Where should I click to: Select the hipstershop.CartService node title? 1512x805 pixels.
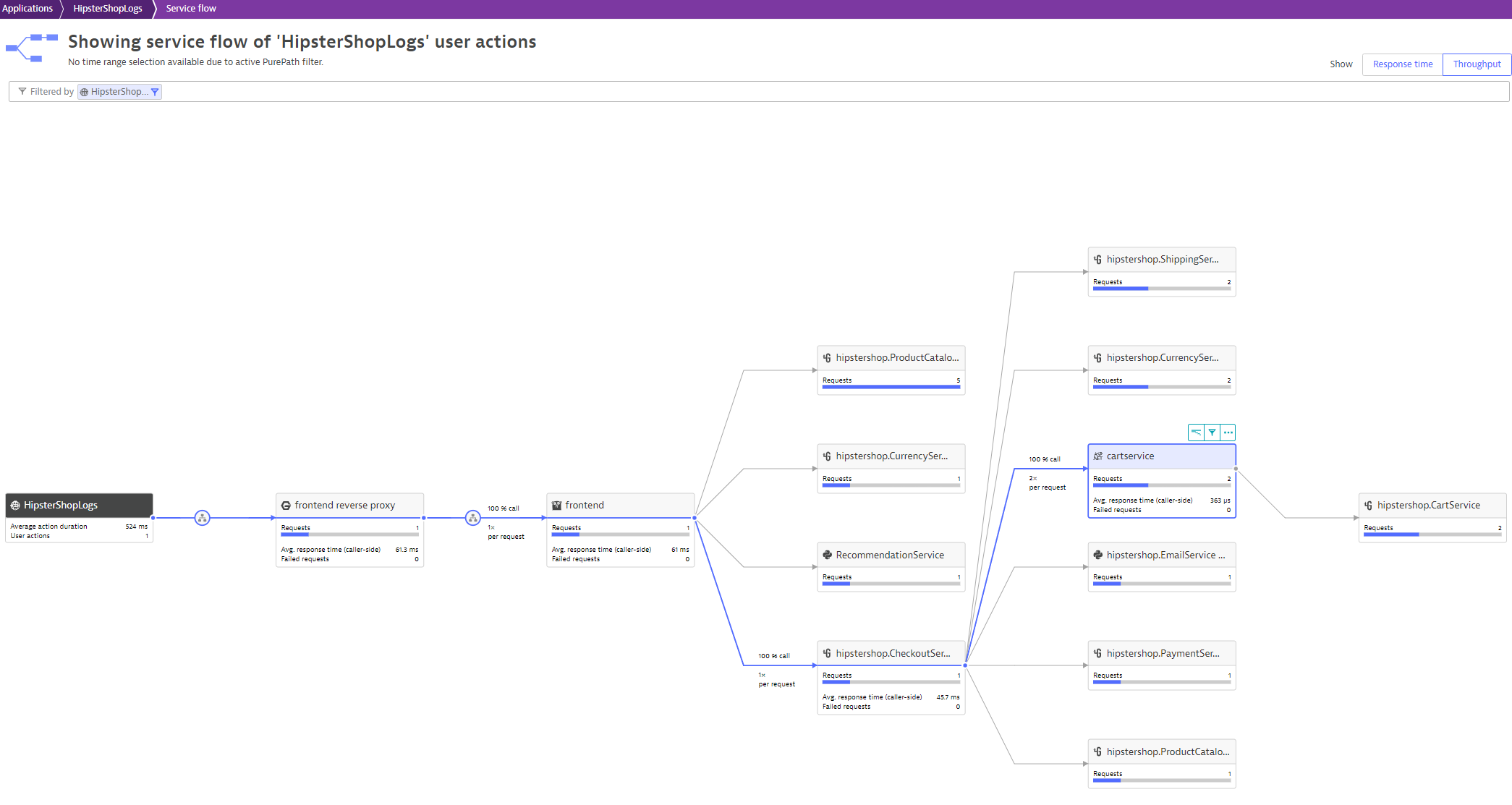tap(1429, 506)
